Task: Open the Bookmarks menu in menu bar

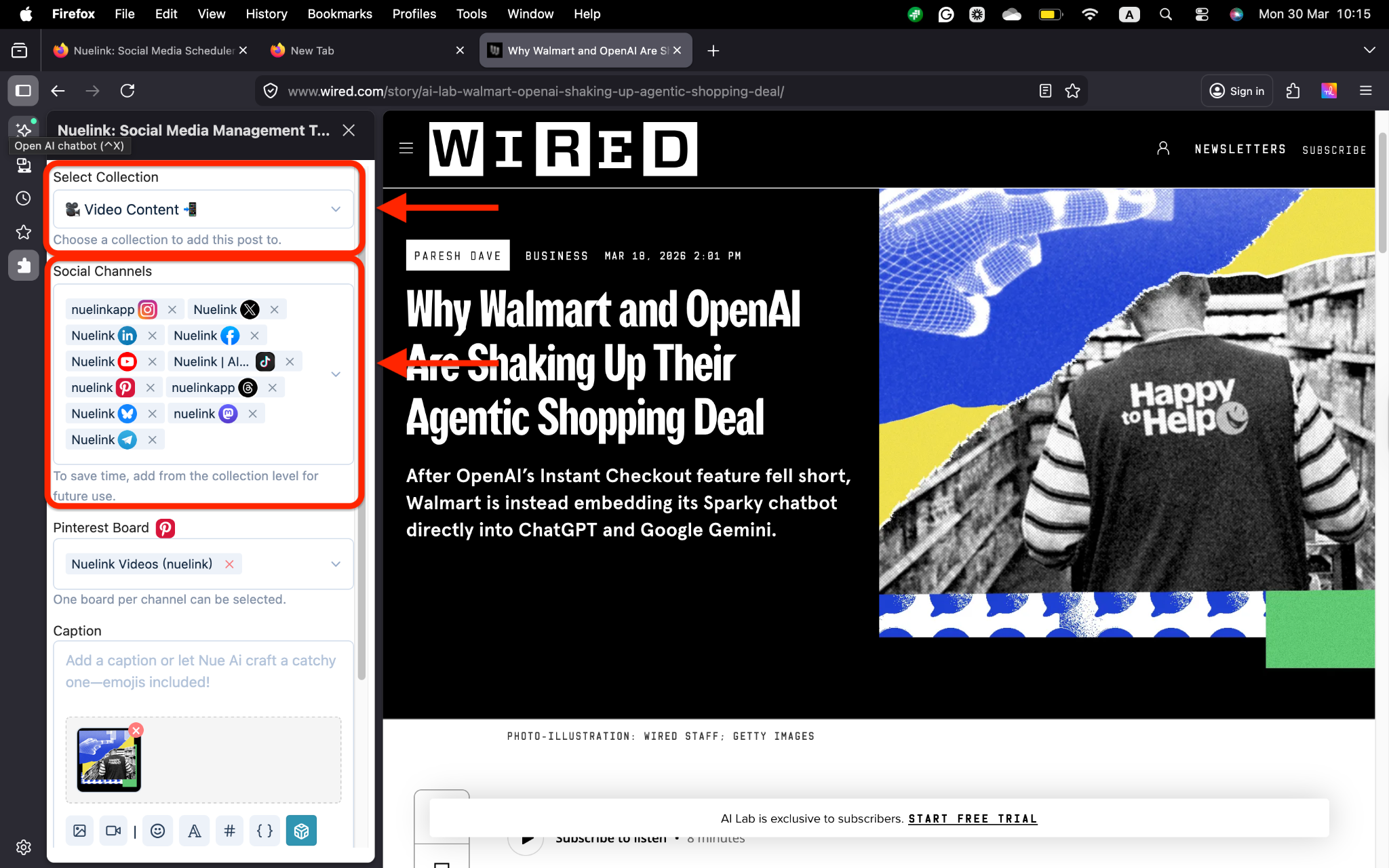Action: [339, 14]
